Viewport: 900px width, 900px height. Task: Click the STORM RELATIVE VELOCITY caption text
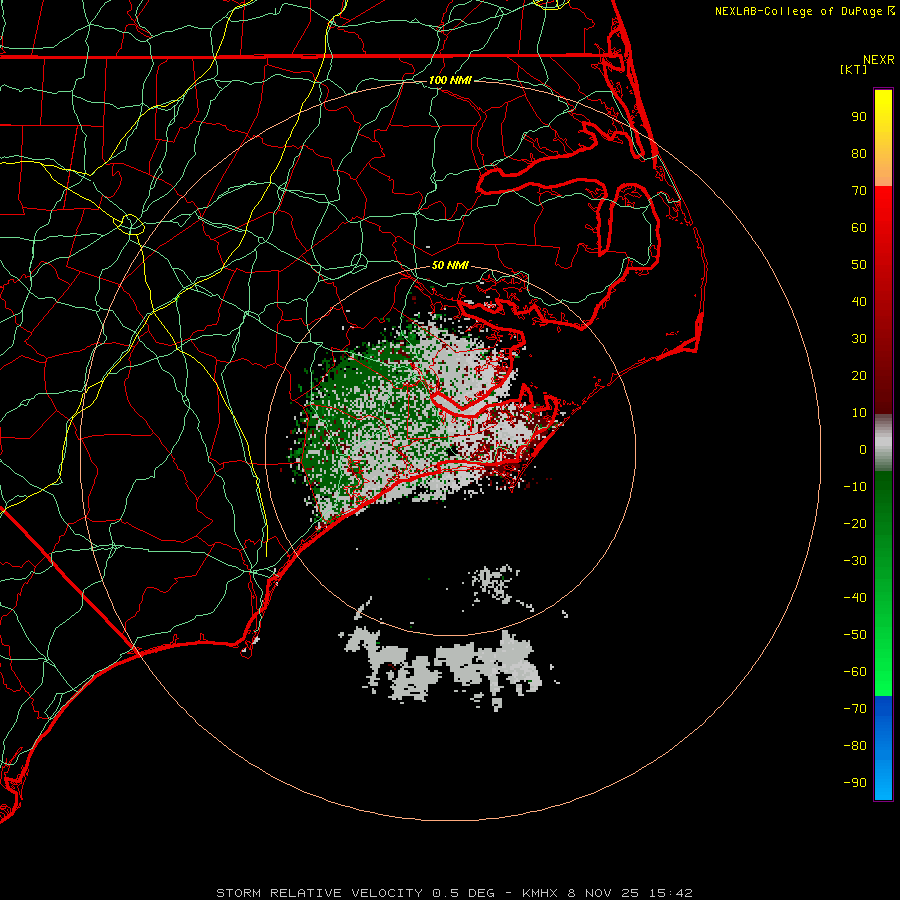click(x=320, y=893)
